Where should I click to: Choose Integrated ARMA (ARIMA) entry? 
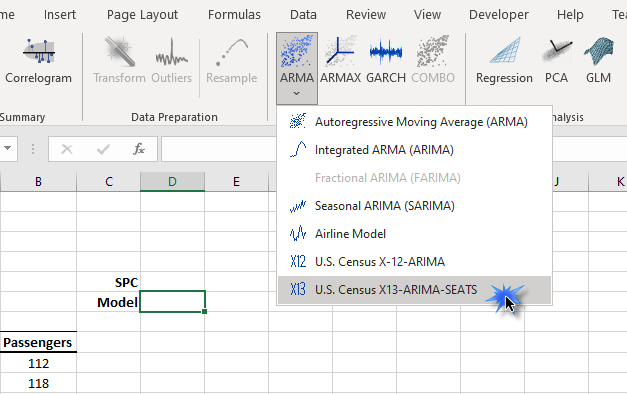point(414,150)
